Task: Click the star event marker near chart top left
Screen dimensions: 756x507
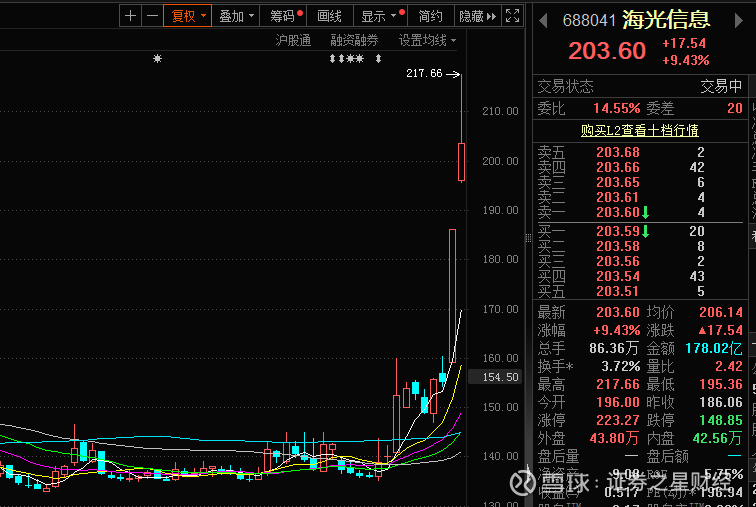Action: (x=157, y=59)
